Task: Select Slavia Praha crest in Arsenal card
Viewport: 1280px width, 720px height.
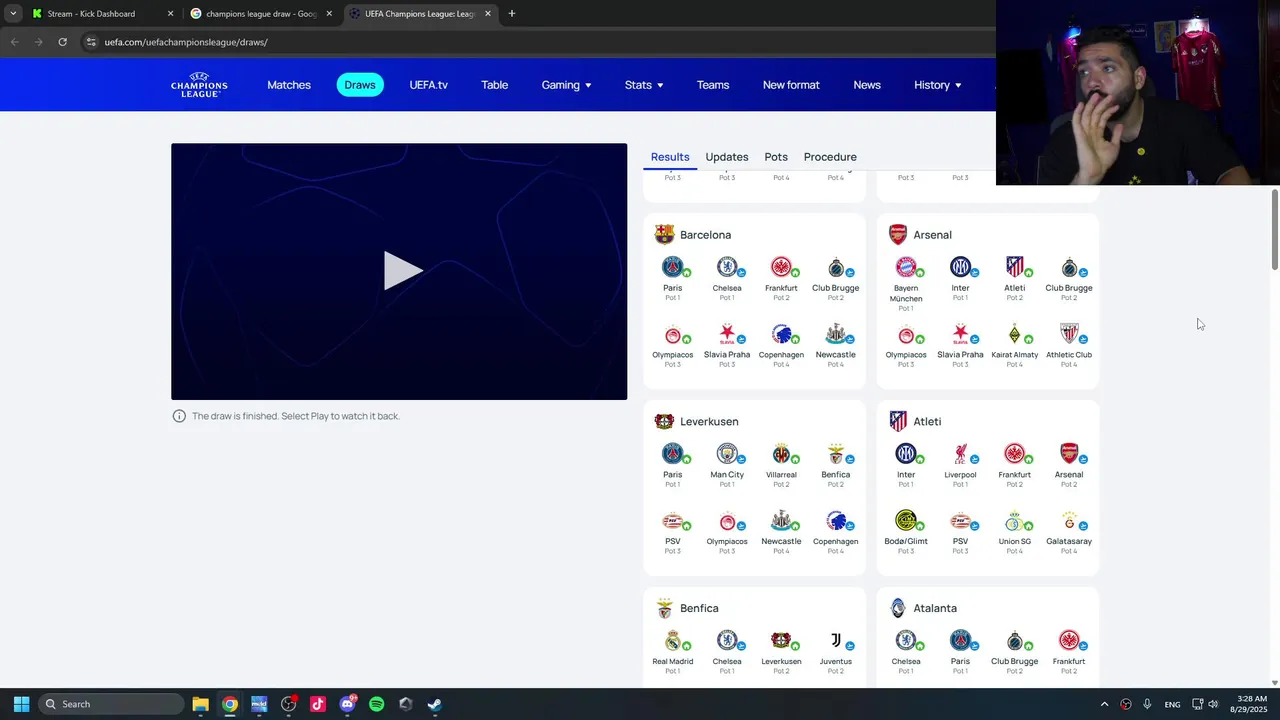Action: (x=960, y=334)
